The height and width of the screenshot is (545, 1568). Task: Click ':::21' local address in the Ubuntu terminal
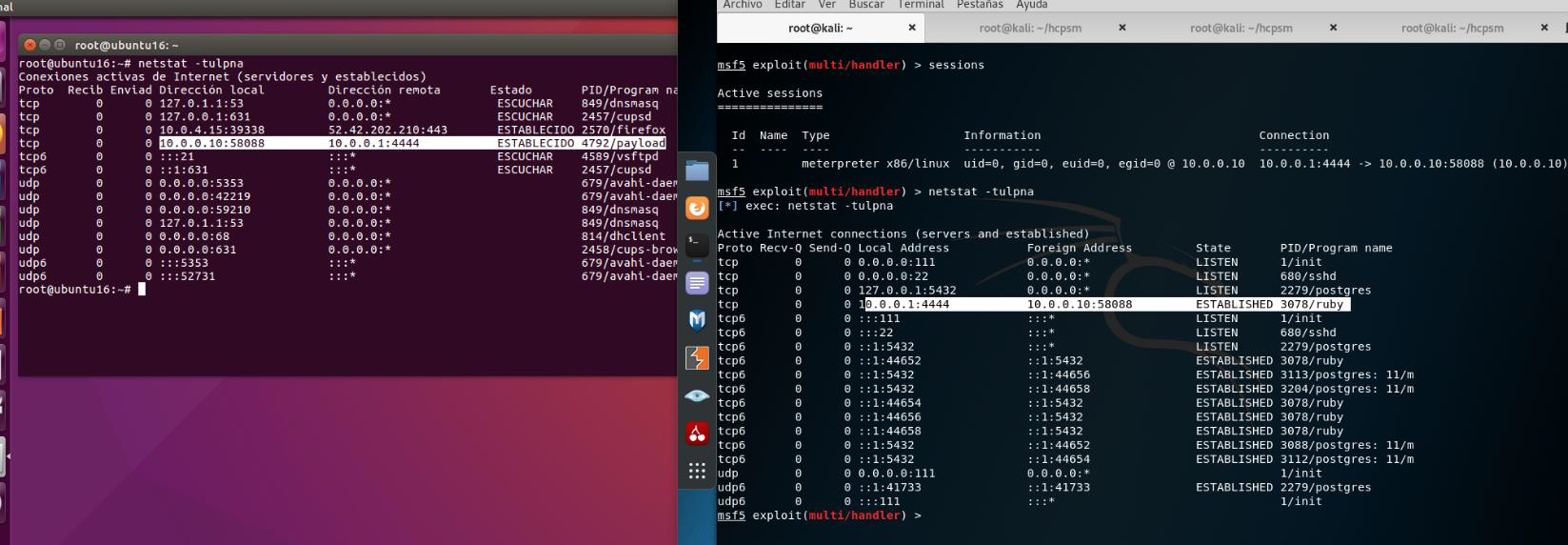click(176, 156)
